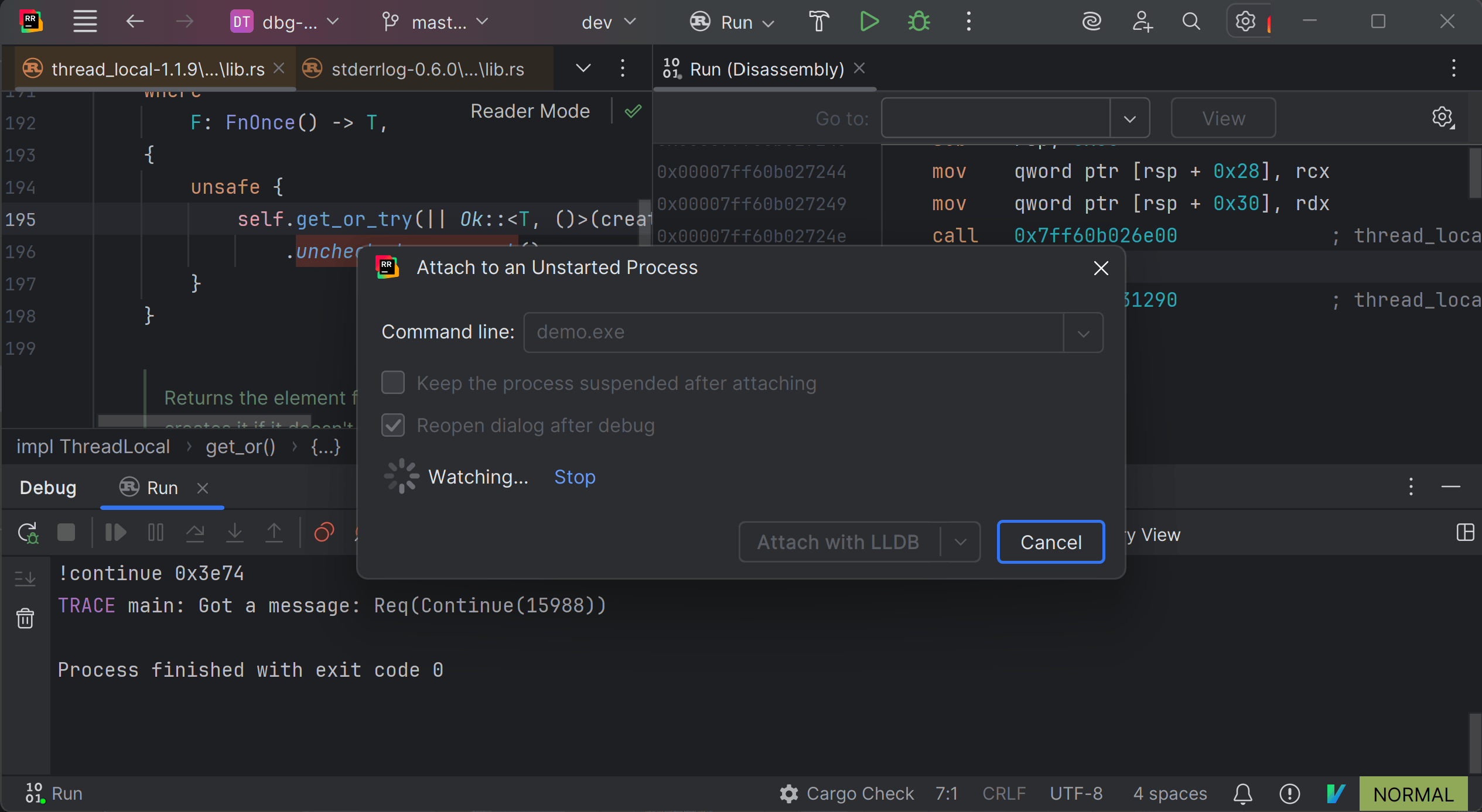The height and width of the screenshot is (812, 1482).
Task: Click the AI Assistant spiral icon
Action: point(1091,22)
